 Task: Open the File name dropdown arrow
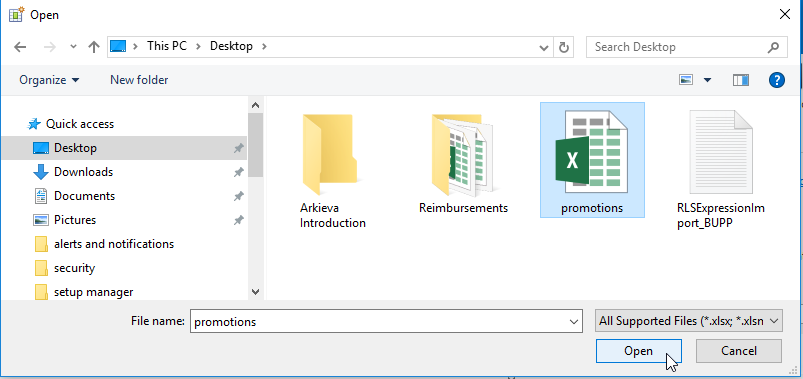pos(574,322)
